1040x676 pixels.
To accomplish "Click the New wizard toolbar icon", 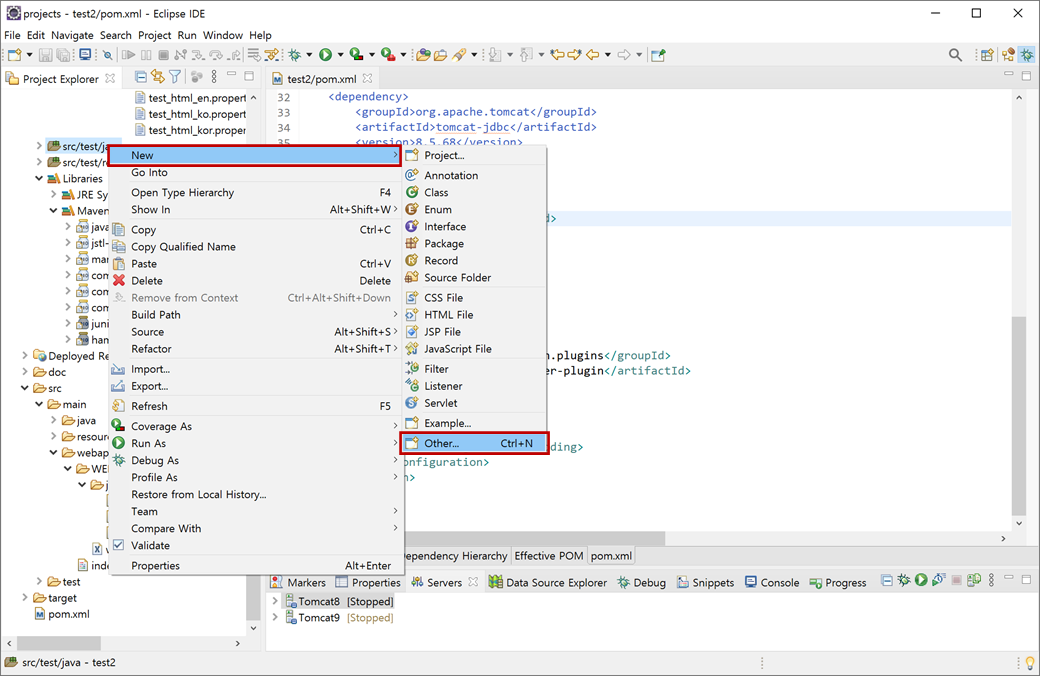I will coord(15,55).
